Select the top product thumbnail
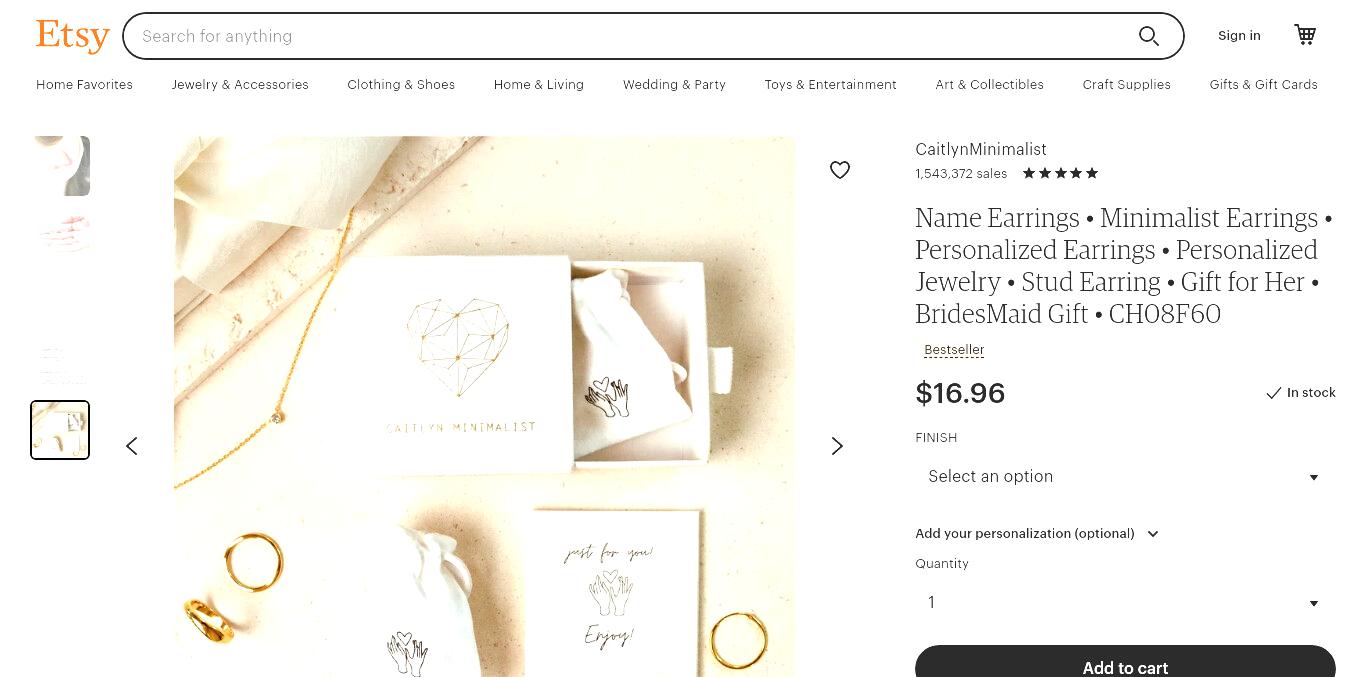The image size is (1366, 677). pos(62,165)
